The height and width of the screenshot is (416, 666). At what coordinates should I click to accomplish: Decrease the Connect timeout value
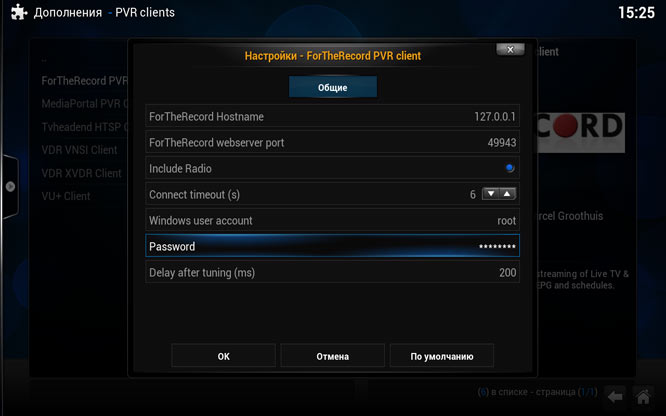click(490, 194)
